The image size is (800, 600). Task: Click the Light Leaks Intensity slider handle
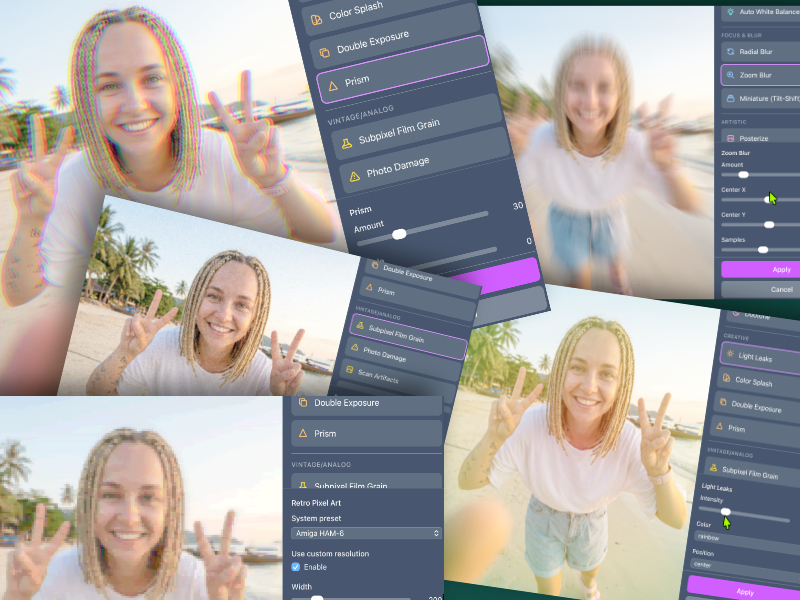726,511
